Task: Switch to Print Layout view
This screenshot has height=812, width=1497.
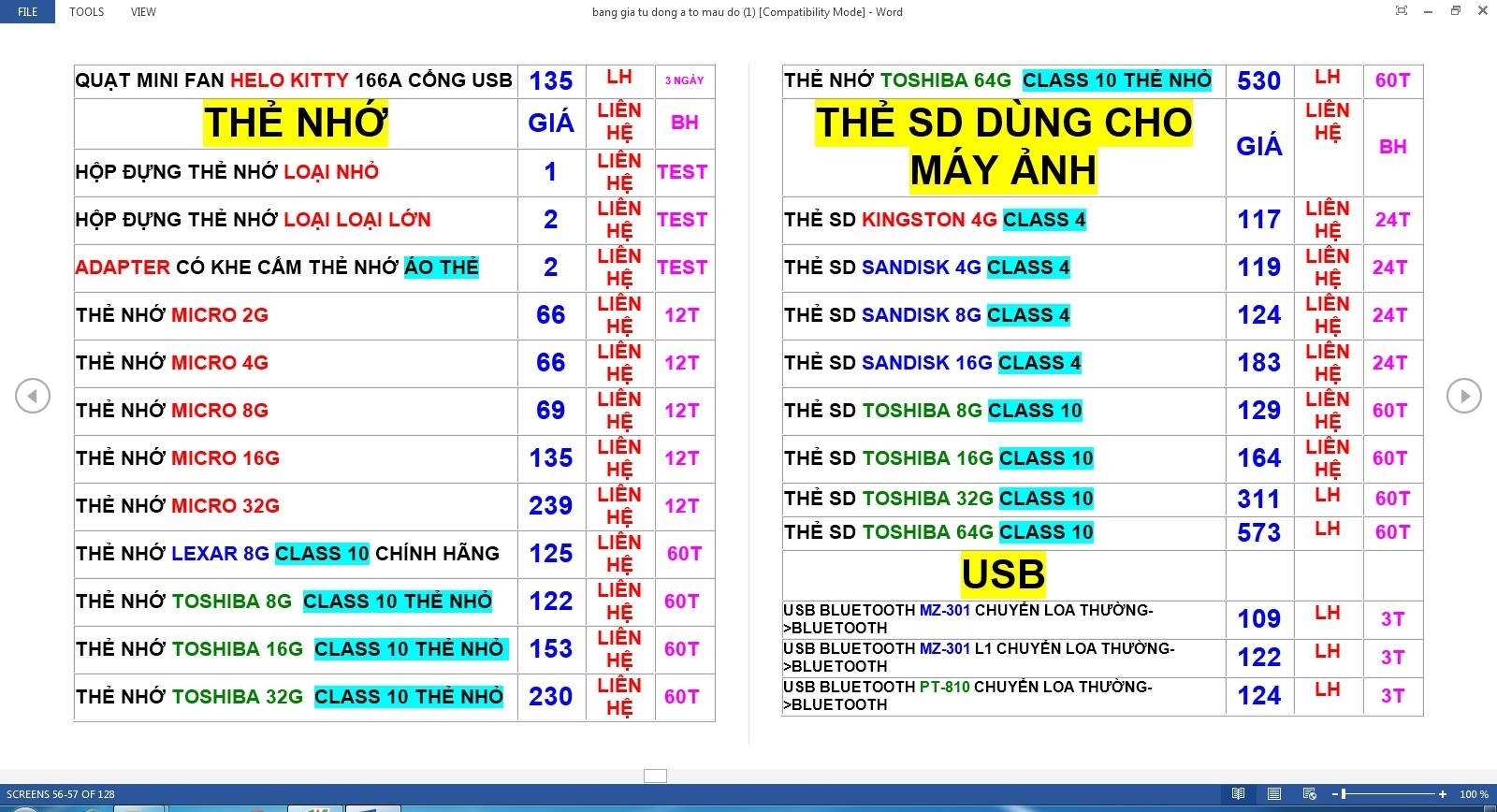Action: click(1273, 794)
